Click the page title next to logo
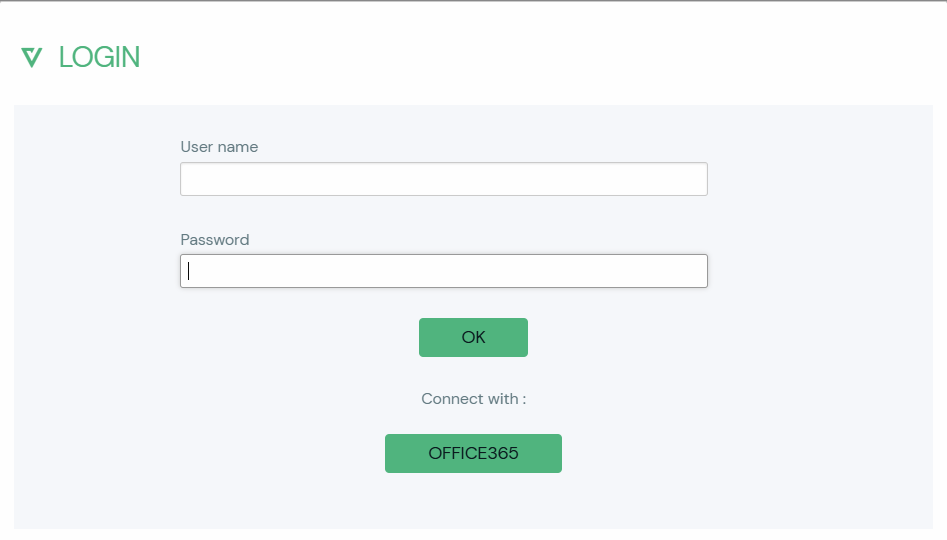This screenshot has width=947, height=540. (99, 57)
